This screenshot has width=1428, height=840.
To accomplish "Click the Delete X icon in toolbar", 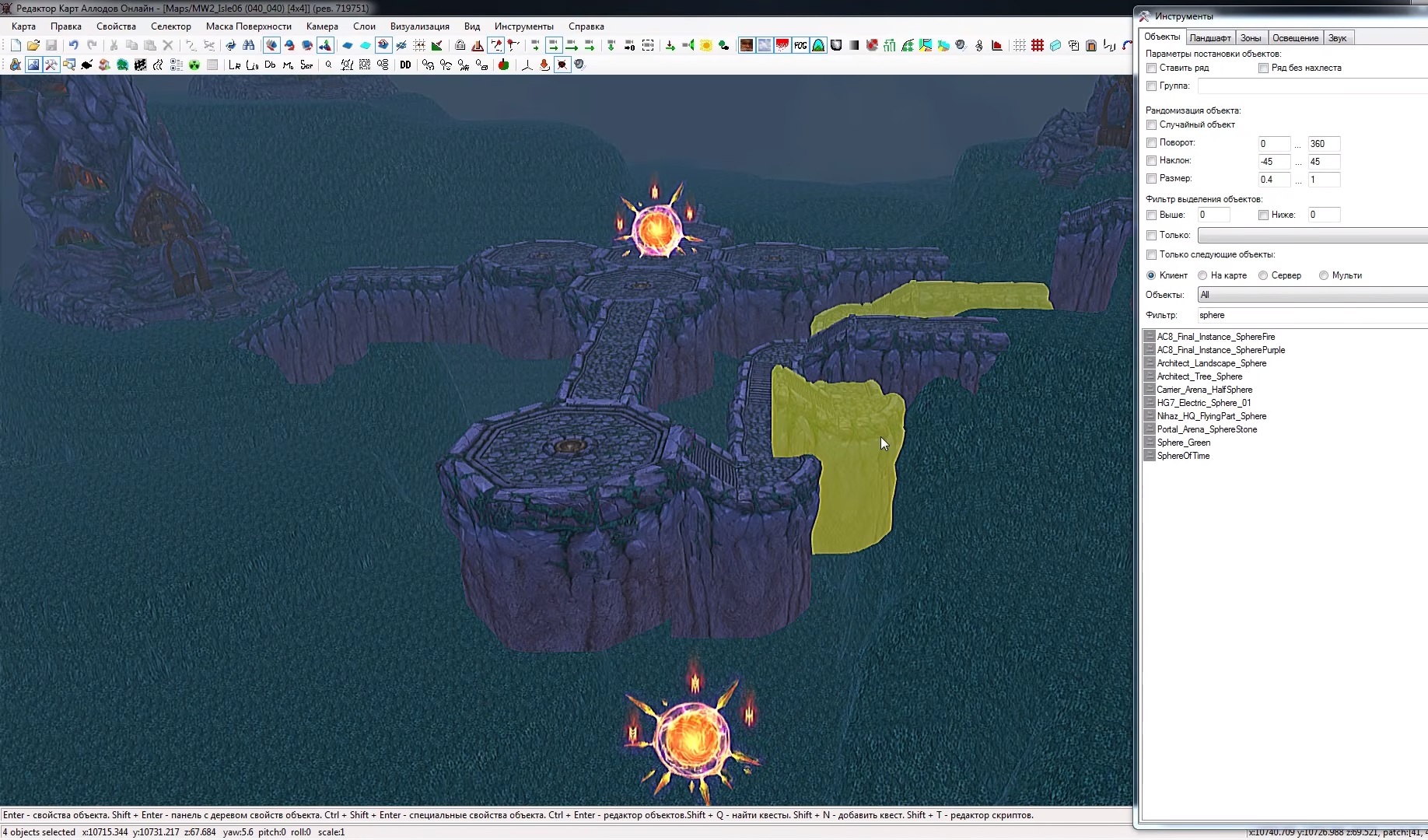I will (x=167, y=45).
